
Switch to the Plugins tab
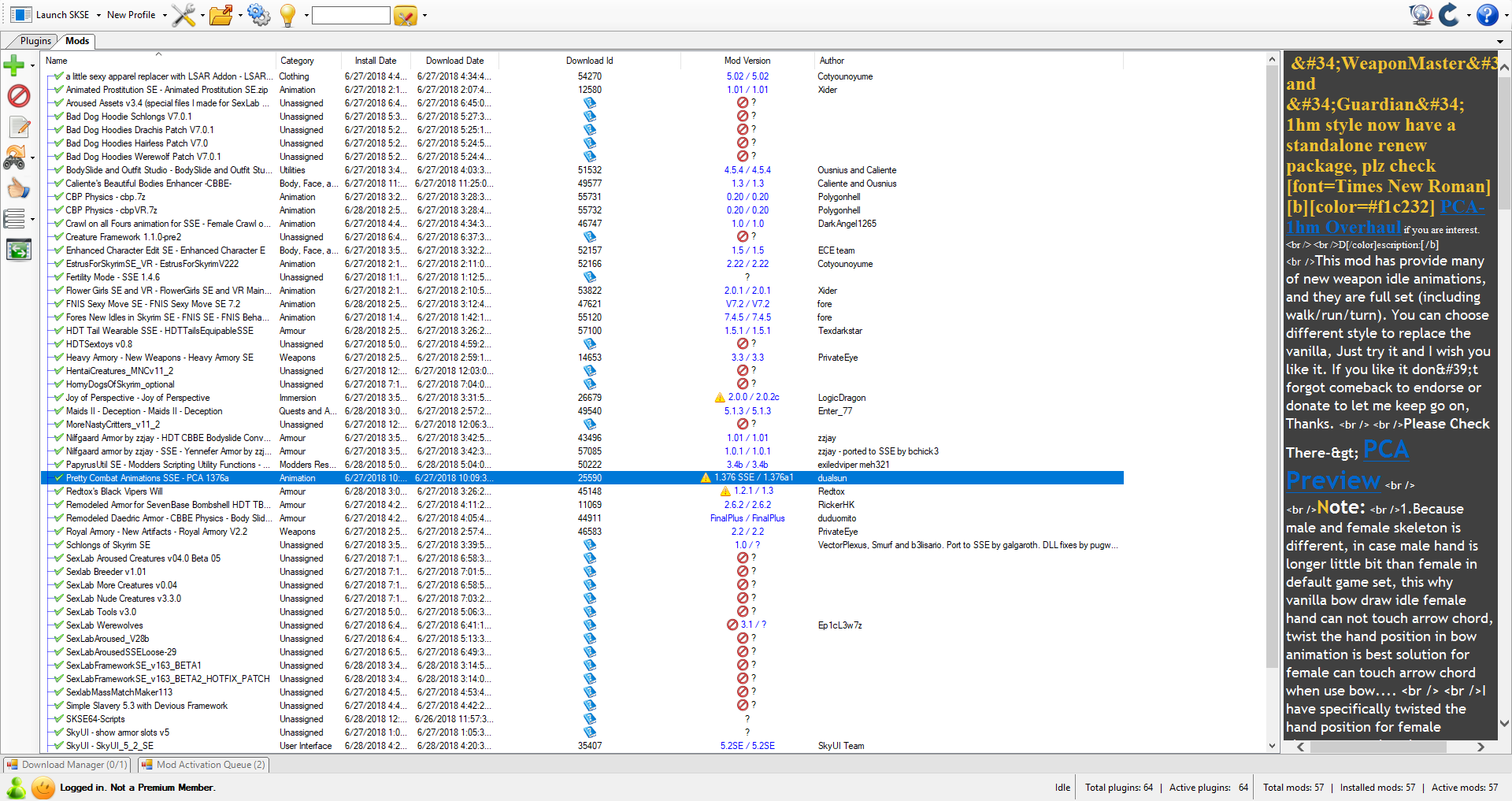[35, 41]
